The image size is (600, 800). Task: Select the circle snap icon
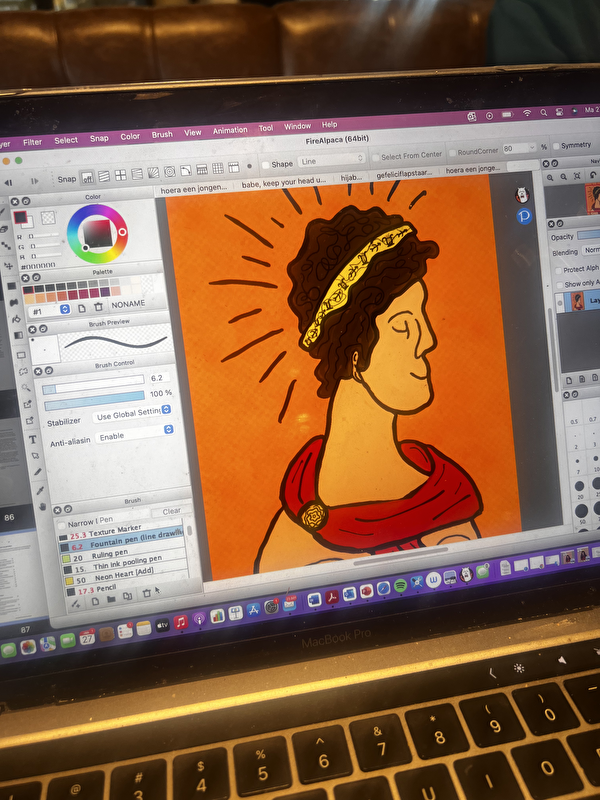point(169,171)
